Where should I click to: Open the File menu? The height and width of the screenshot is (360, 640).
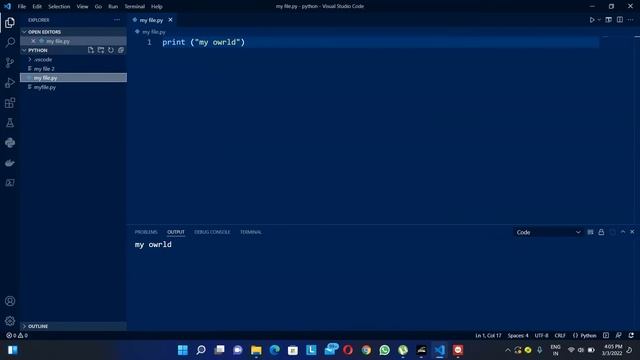click(x=22, y=6)
